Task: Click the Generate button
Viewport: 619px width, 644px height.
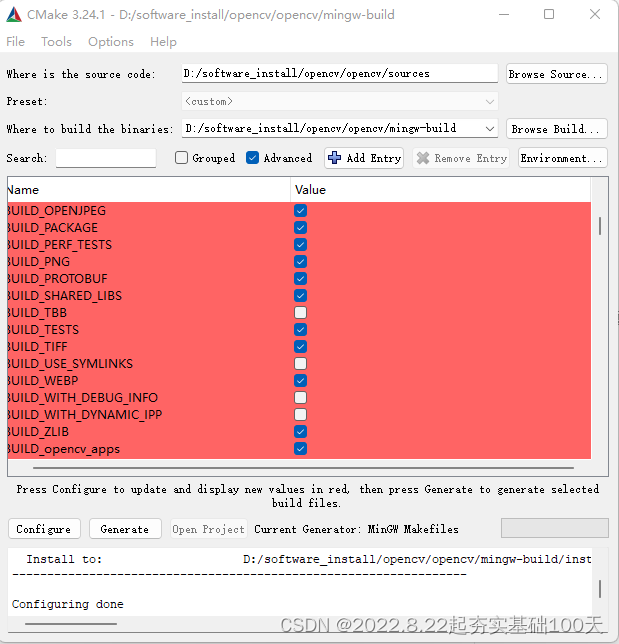Action: (125, 529)
